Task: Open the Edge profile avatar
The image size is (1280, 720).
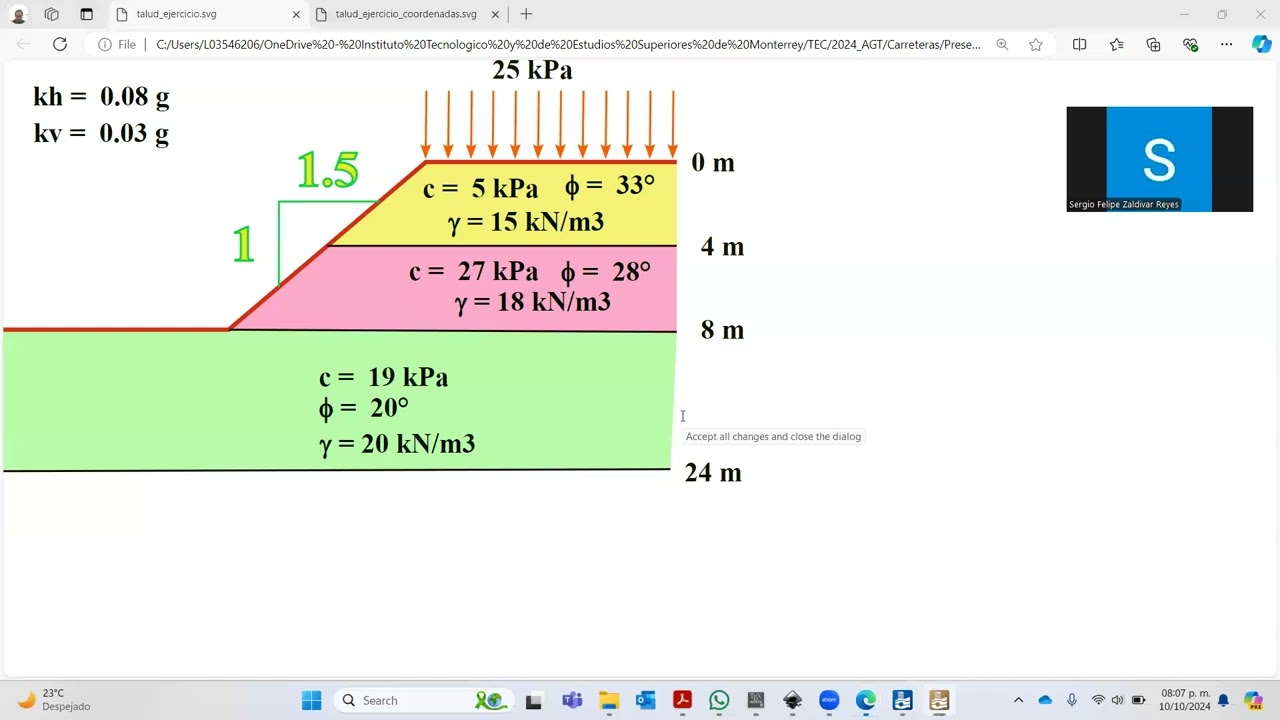Action: pos(18,15)
